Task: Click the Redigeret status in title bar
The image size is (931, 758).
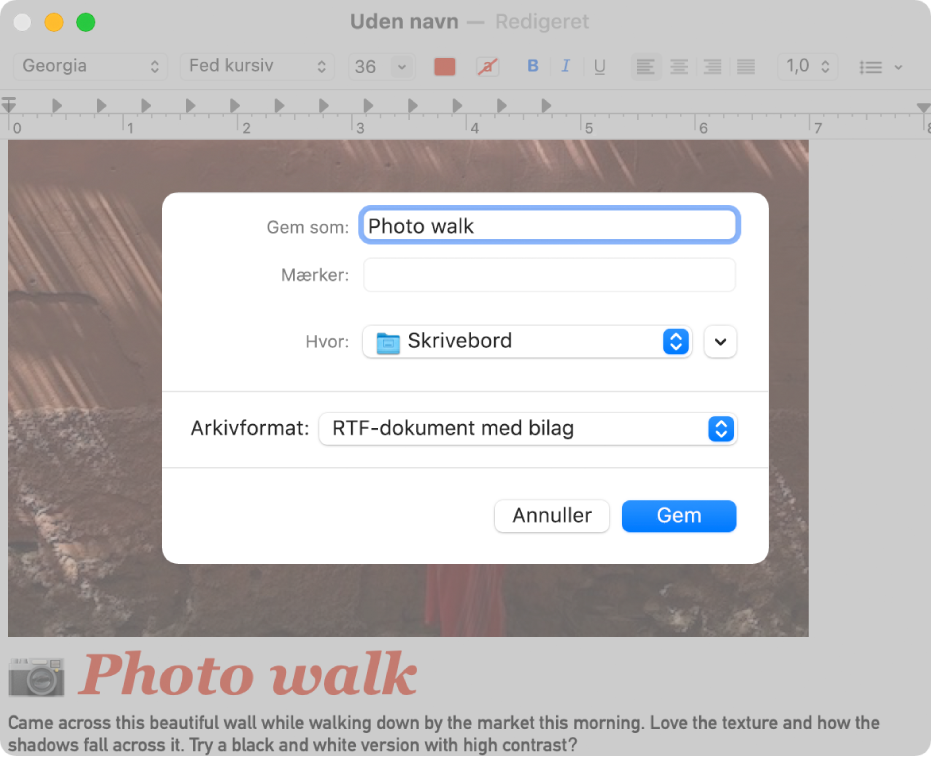Action: [542, 22]
